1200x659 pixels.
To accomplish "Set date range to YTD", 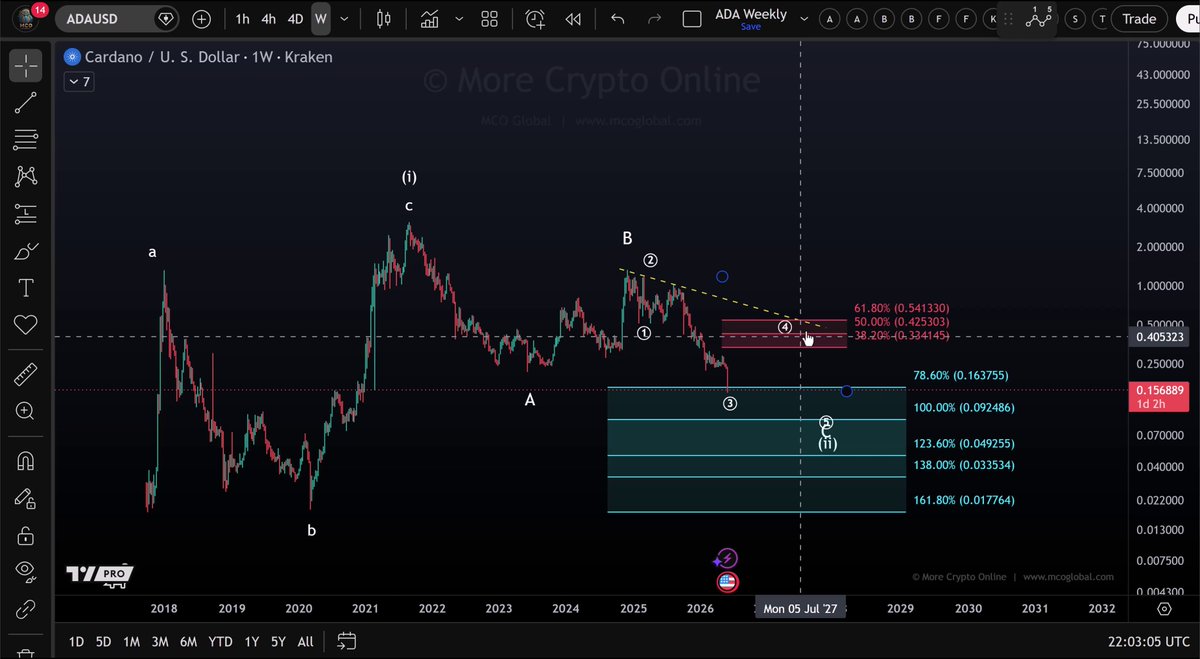I will [x=220, y=641].
